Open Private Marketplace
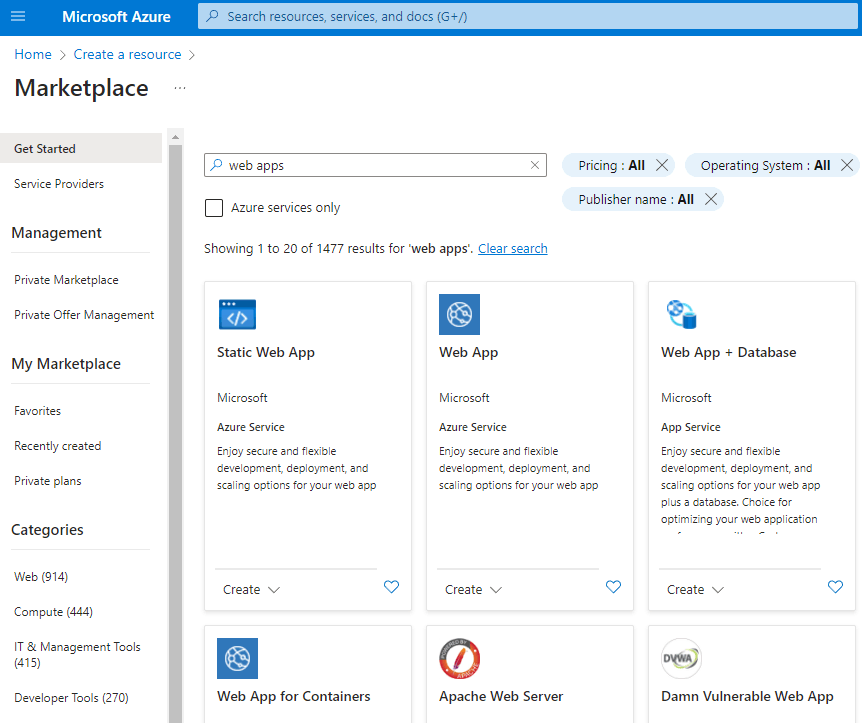 click(x=66, y=280)
